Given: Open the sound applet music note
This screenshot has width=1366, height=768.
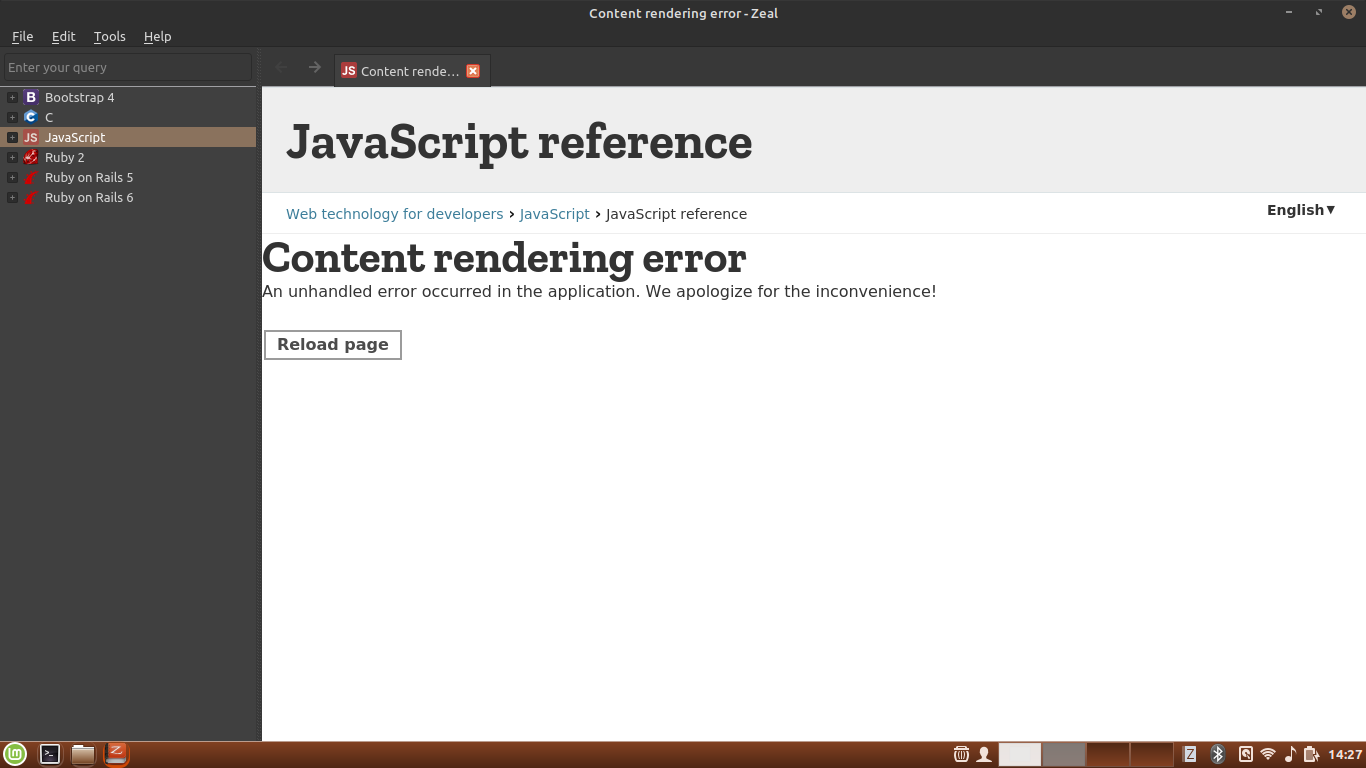Looking at the screenshot, I should (x=1290, y=754).
